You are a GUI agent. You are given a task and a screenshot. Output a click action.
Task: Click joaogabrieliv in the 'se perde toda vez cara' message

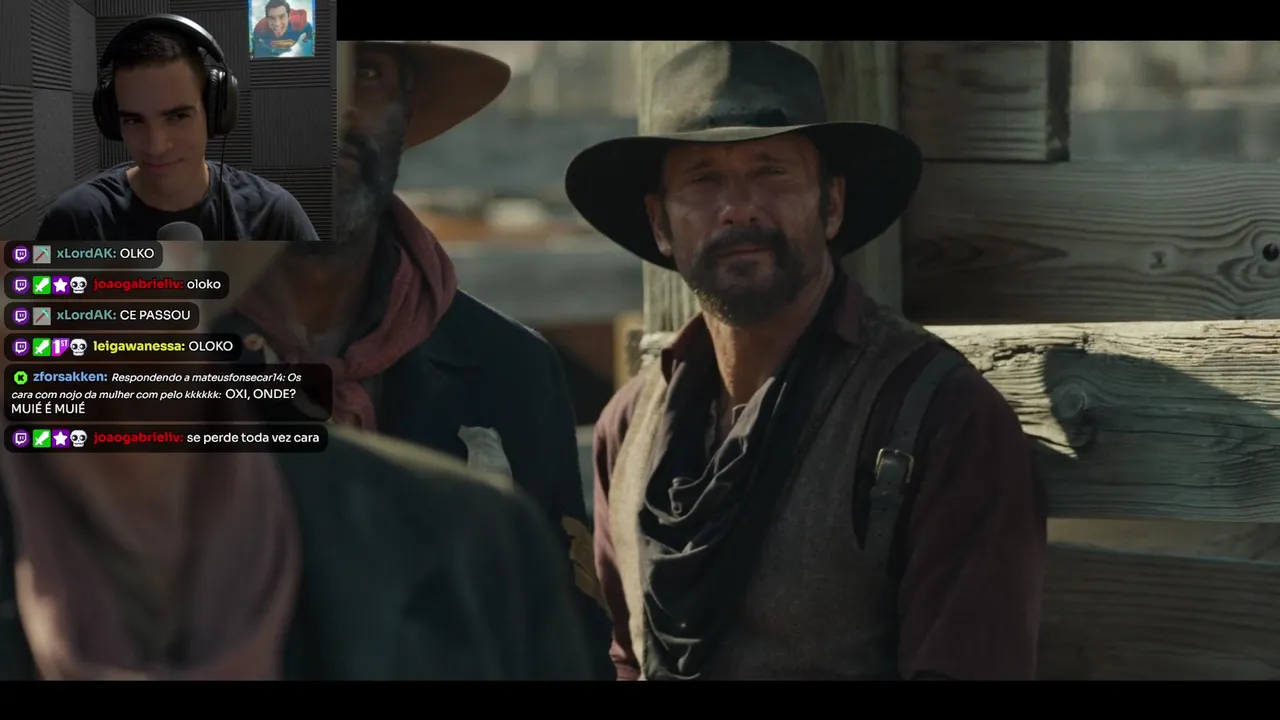pos(138,437)
